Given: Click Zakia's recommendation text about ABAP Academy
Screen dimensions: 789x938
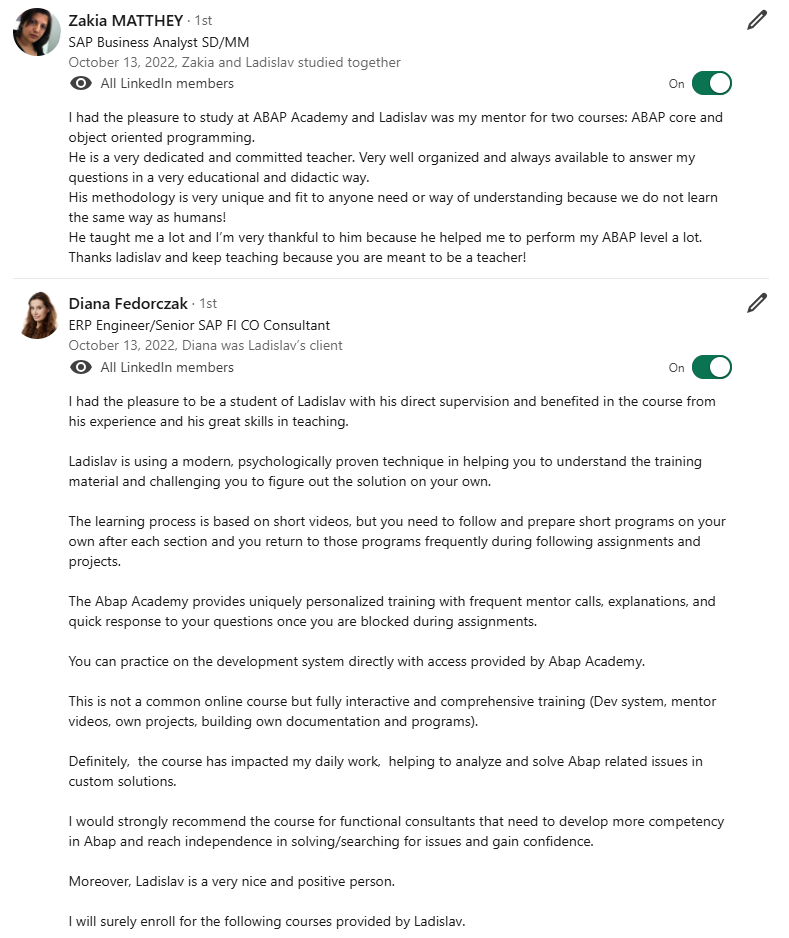Looking at the screenshot, I should pos(395,187).
